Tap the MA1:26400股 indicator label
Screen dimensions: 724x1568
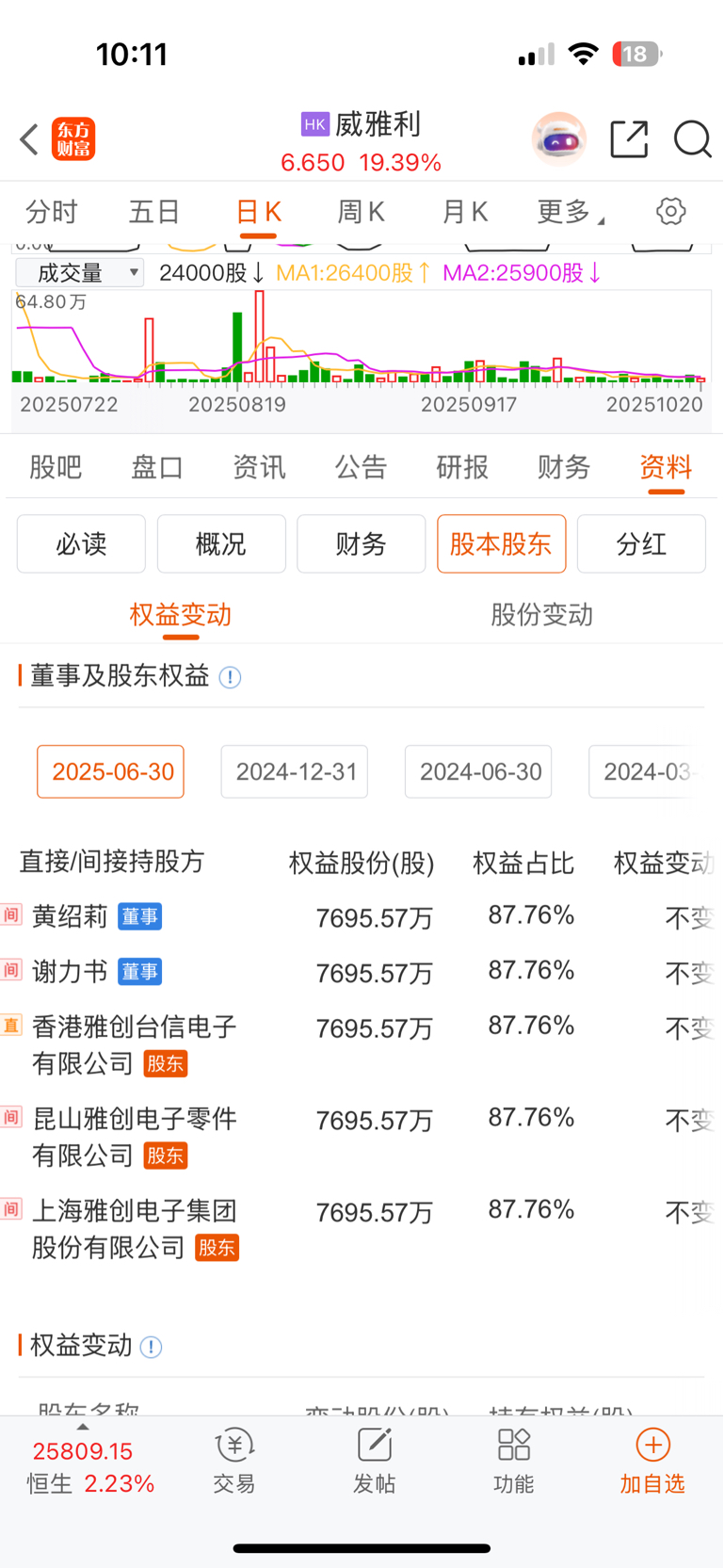tap(353, 273)
